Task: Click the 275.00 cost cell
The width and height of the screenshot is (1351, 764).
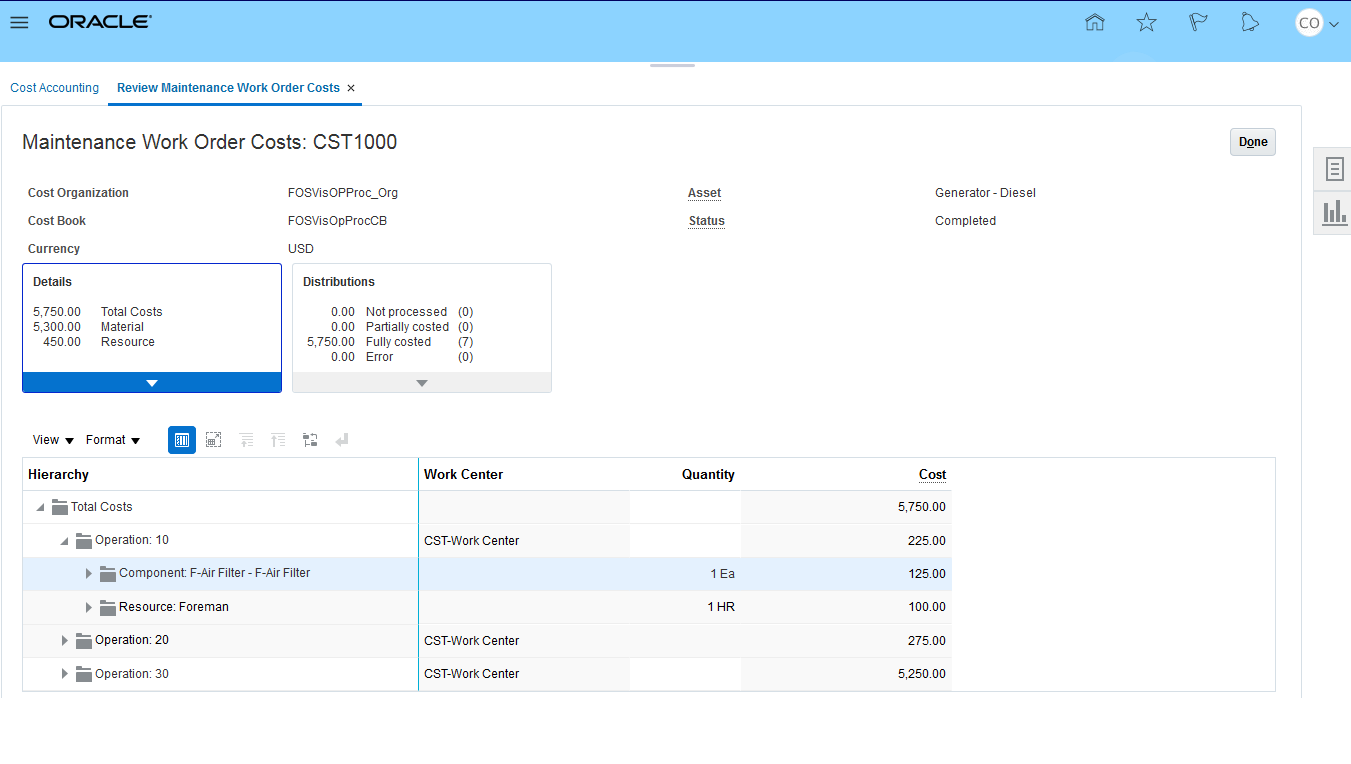Action: [x=927, y=640]
